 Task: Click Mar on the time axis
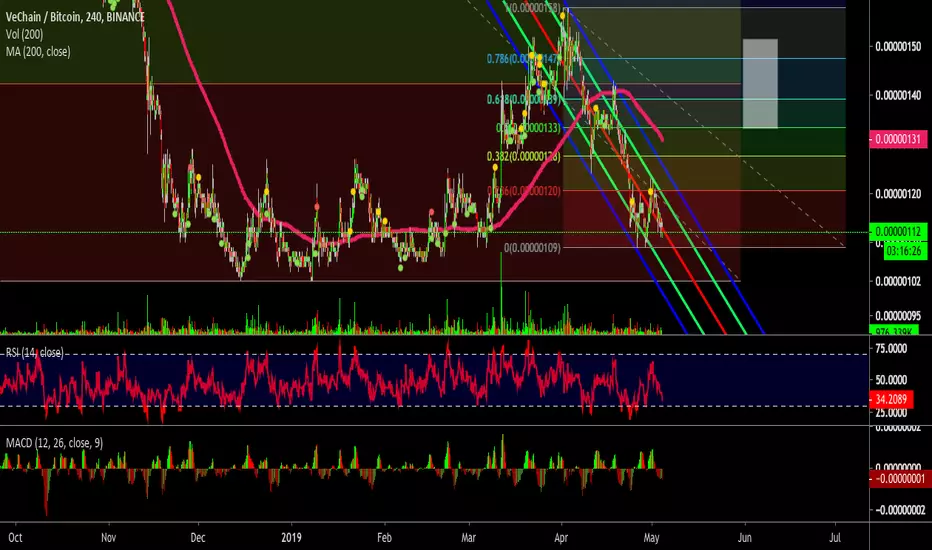point(468,538)
